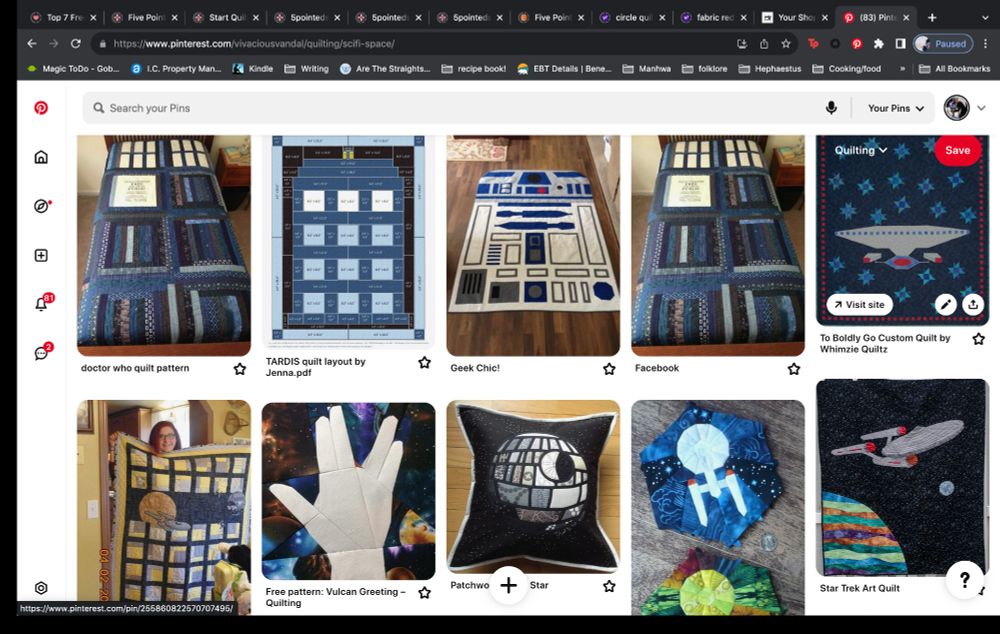Open the help question mark button

pos(964,579)
